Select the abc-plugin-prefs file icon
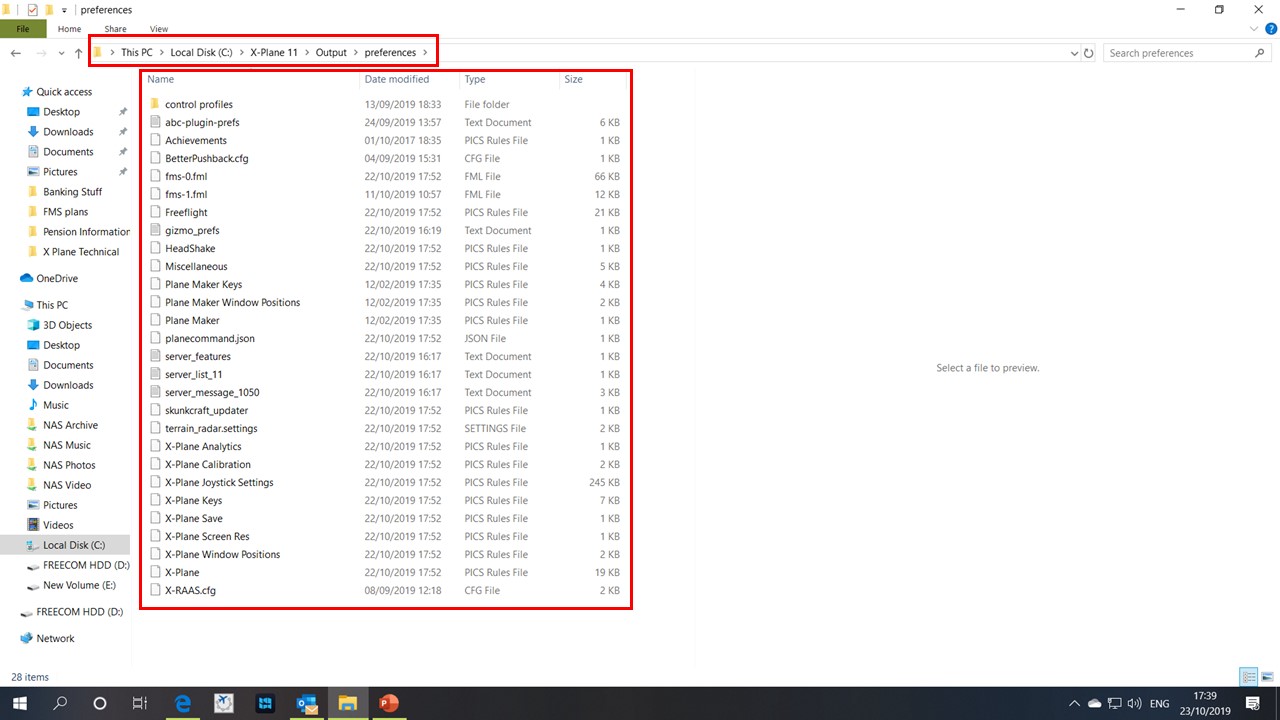Screen dimensions: 1280x720 point(155,122)
